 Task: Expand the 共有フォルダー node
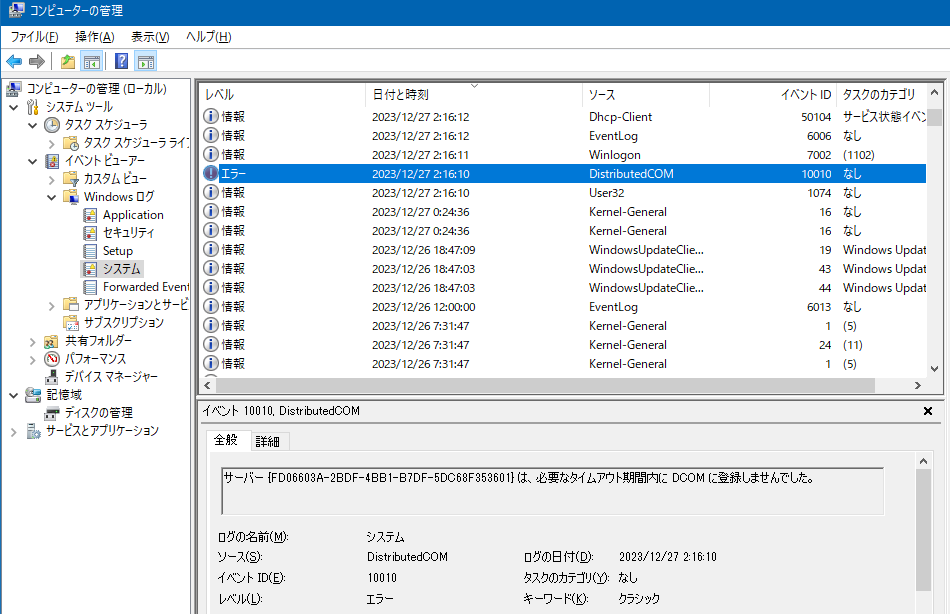click(33, 341)
